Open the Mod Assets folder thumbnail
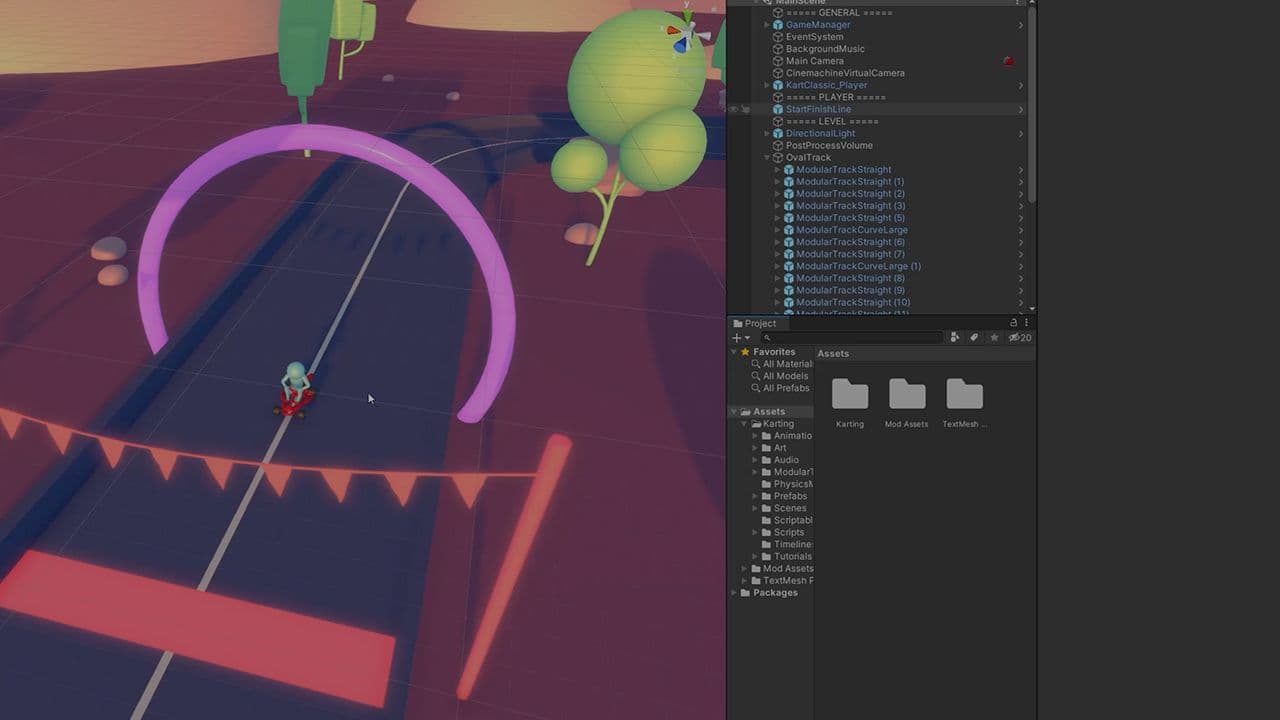Screen dimensions: 1280x720 (907, 395)
